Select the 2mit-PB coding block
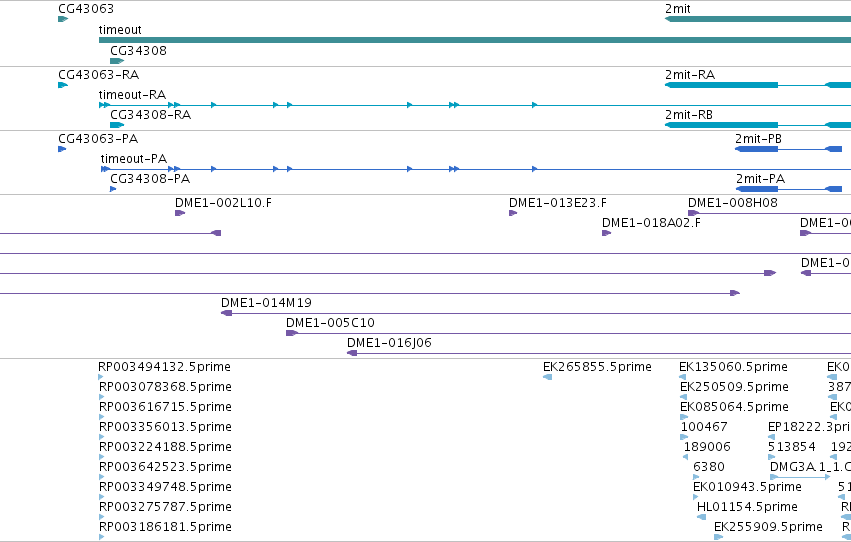Screen dimensions: 851x542 pyautogui.click(x=757, y=149)
